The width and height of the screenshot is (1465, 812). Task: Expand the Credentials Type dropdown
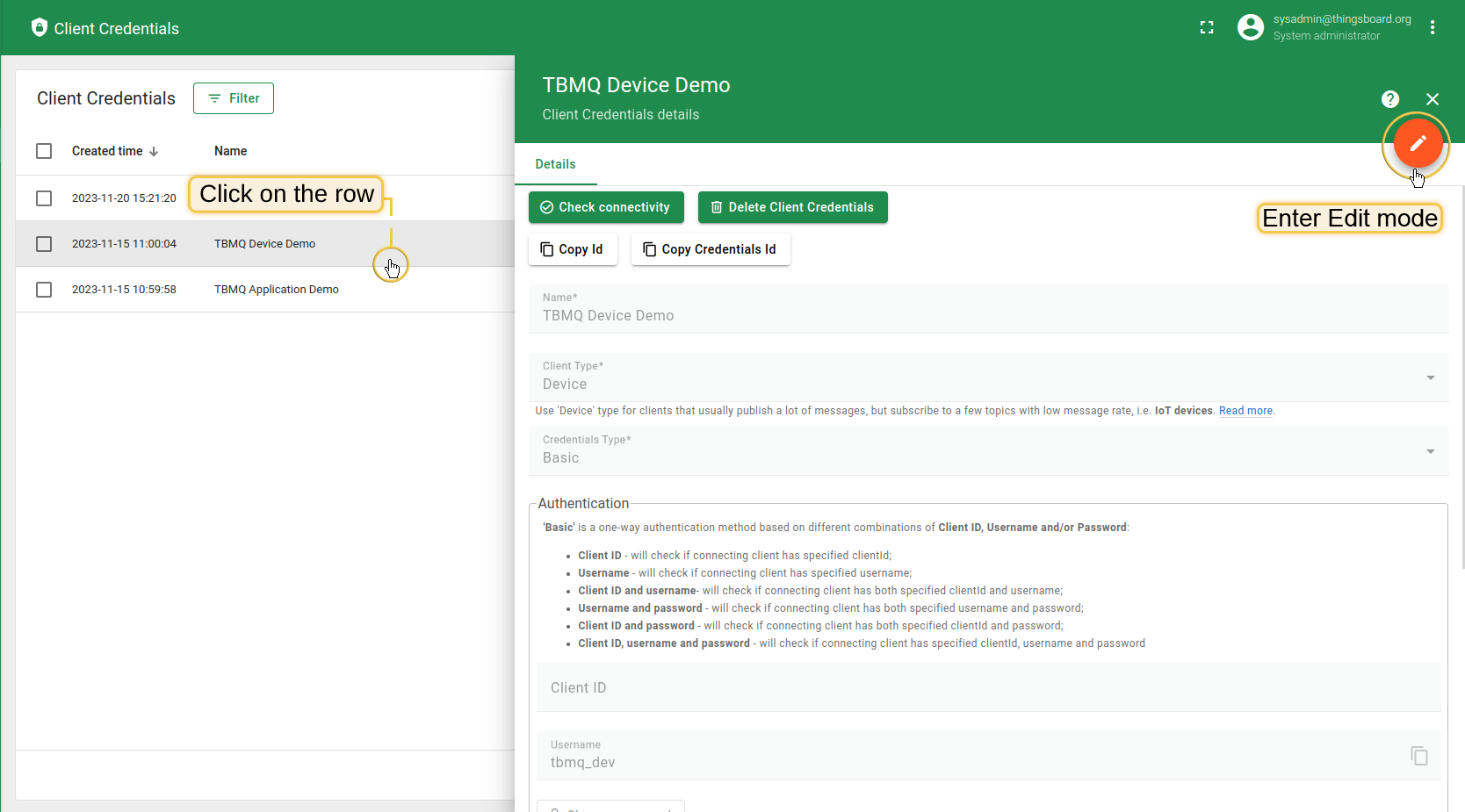point(1430,451)
